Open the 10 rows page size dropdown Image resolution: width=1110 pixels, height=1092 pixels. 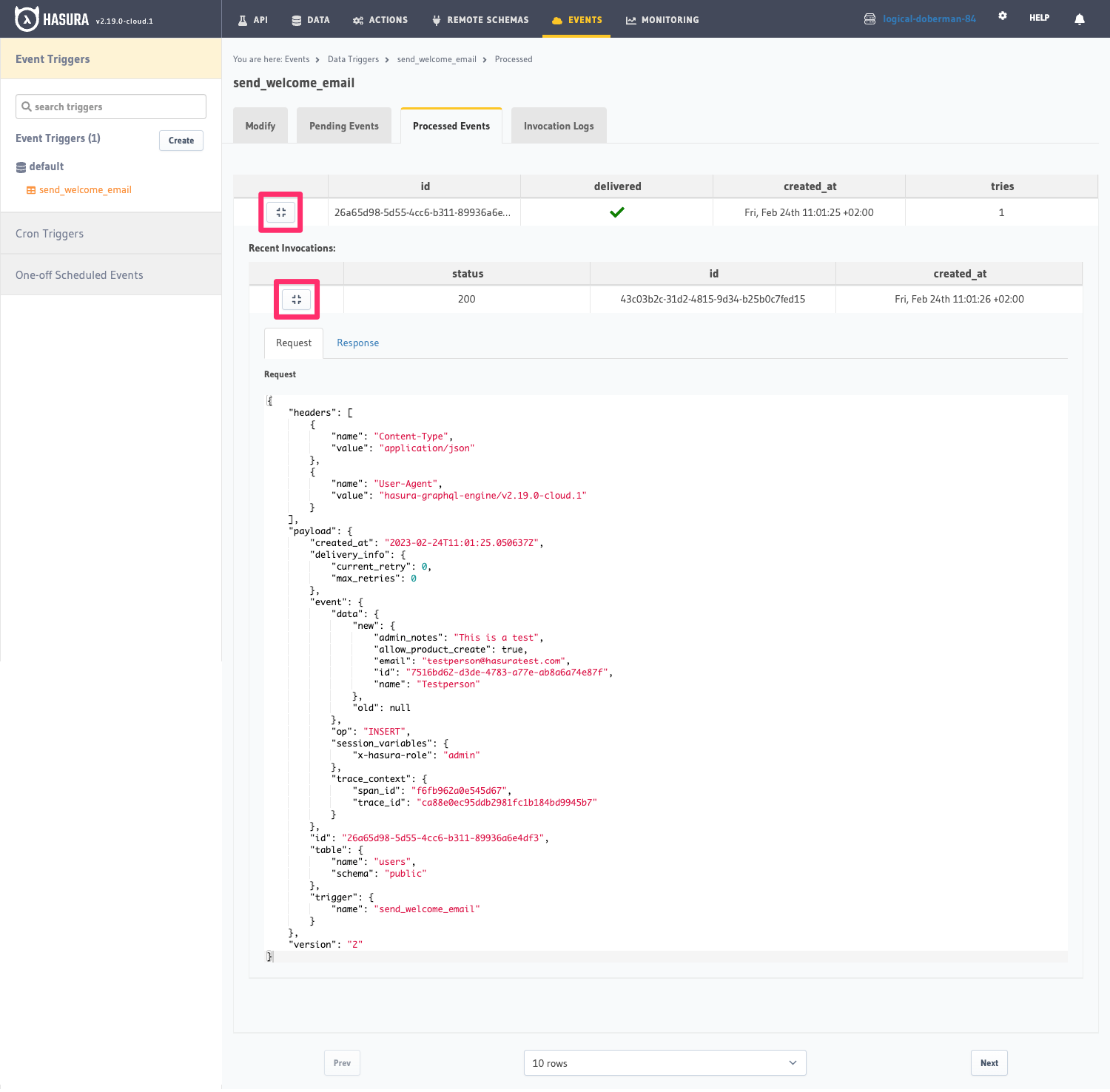[664, 1063]
